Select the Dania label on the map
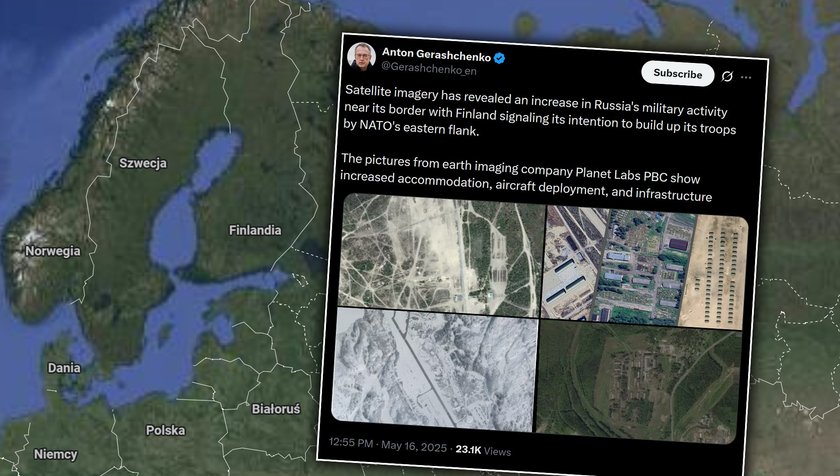Screen dimensions: 840x476 pos(64,368)
